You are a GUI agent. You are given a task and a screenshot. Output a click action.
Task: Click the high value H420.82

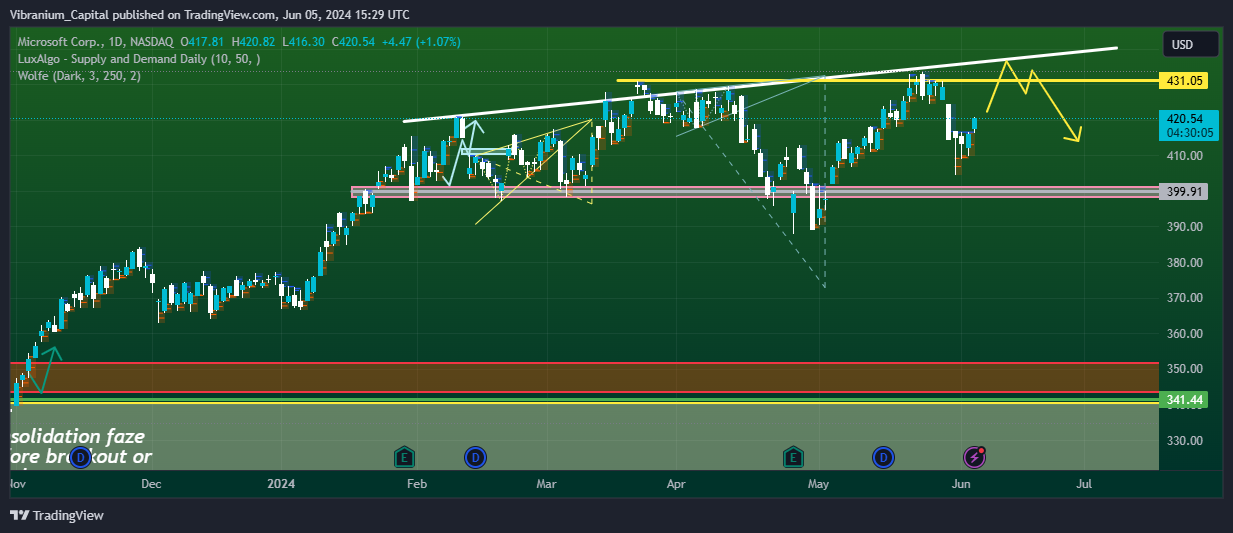point(255,42)
